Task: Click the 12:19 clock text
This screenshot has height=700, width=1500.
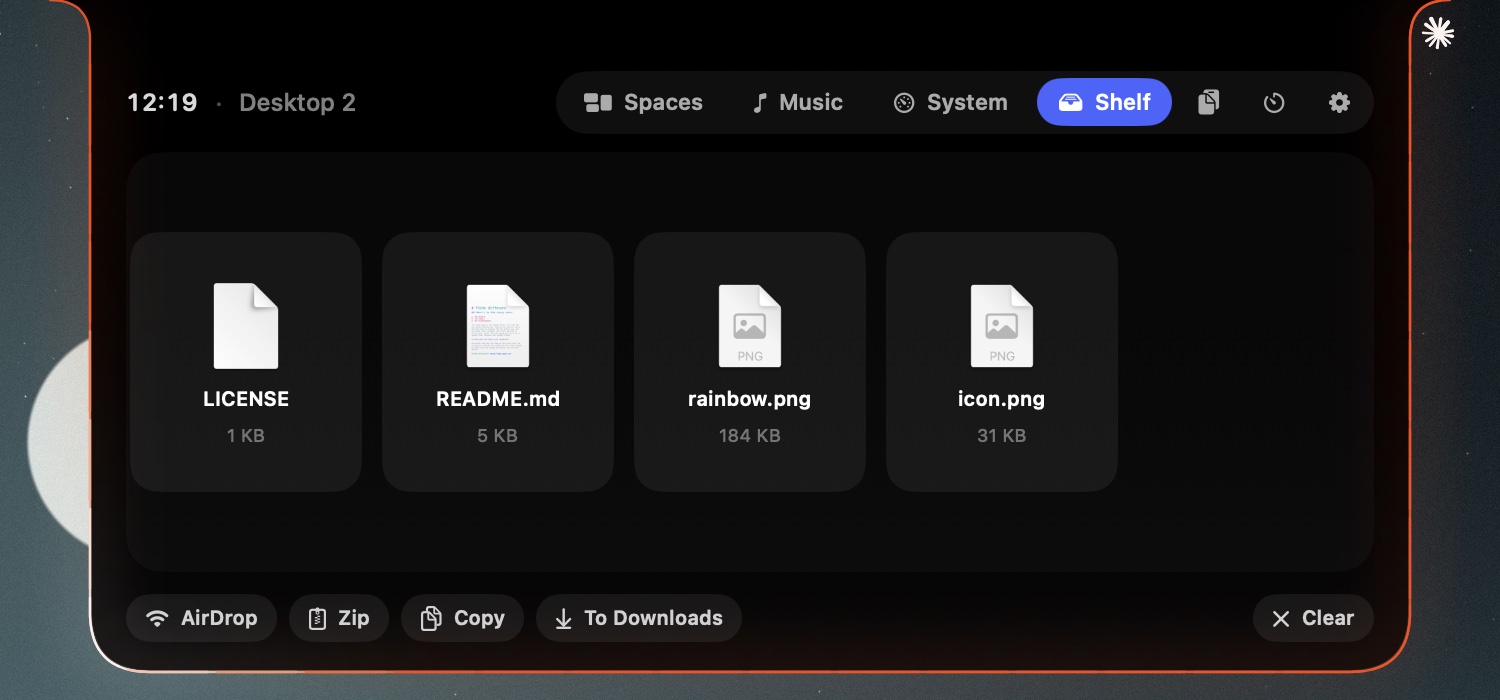Action: 162,102
